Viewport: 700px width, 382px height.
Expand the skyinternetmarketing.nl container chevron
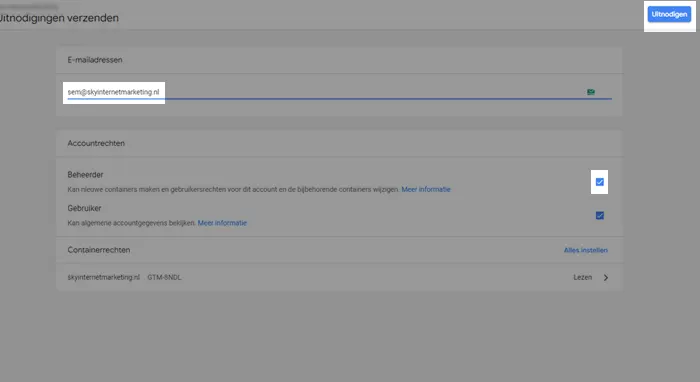tap(606, 278)
